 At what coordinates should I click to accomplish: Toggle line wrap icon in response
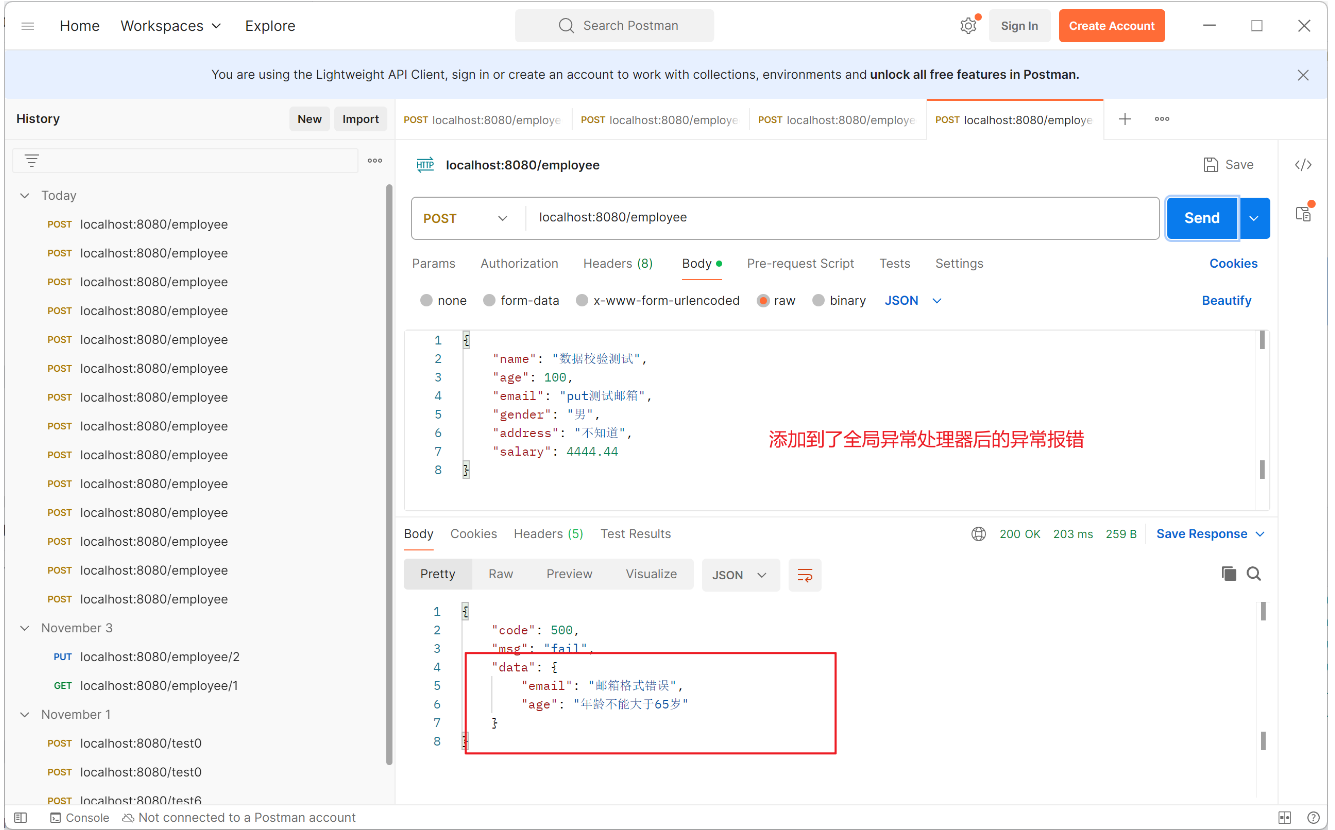click(x=805, y=575)
